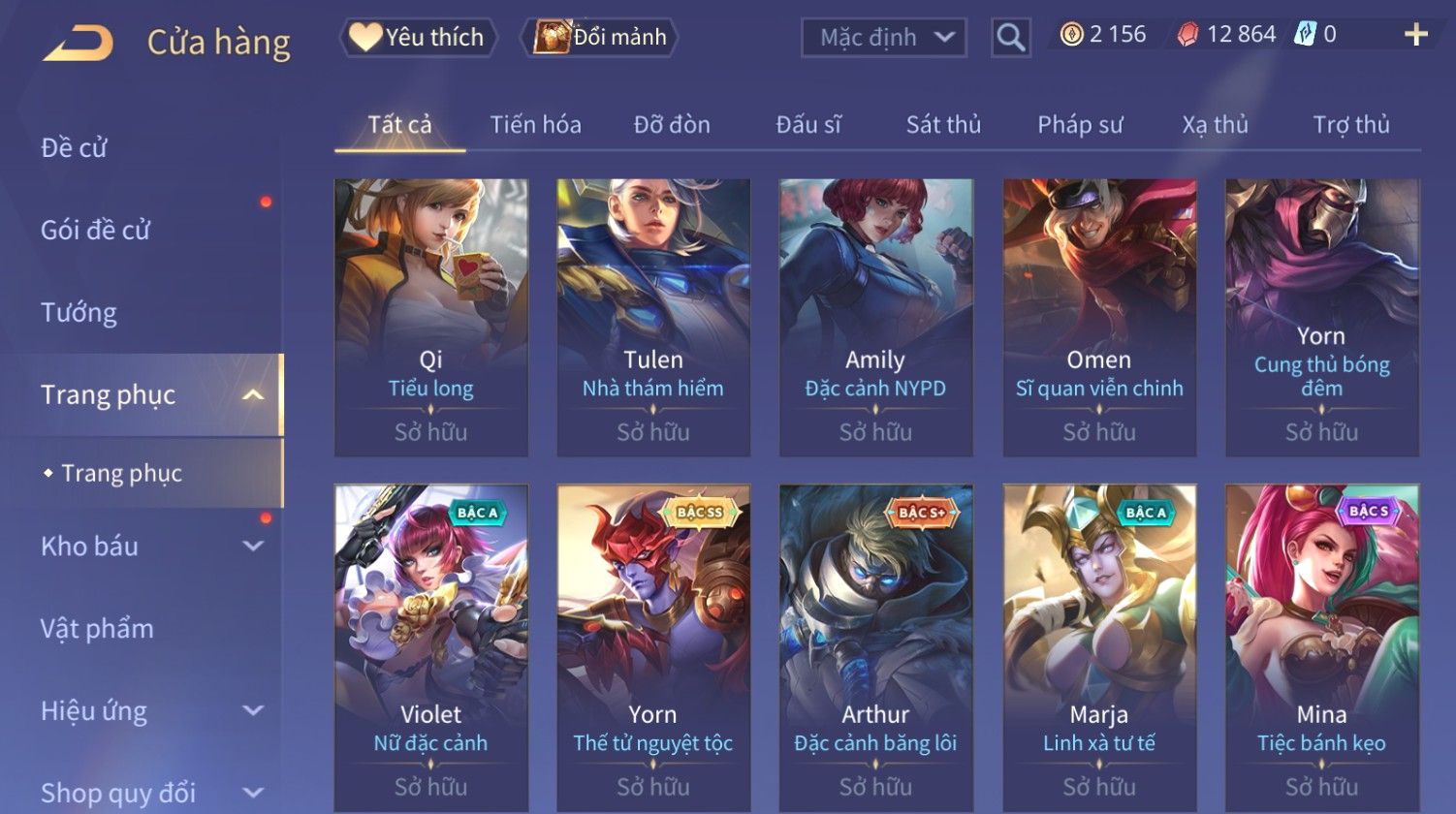Open Tướng in the sidebar
1456x814 pixels.
coord(79,312)
